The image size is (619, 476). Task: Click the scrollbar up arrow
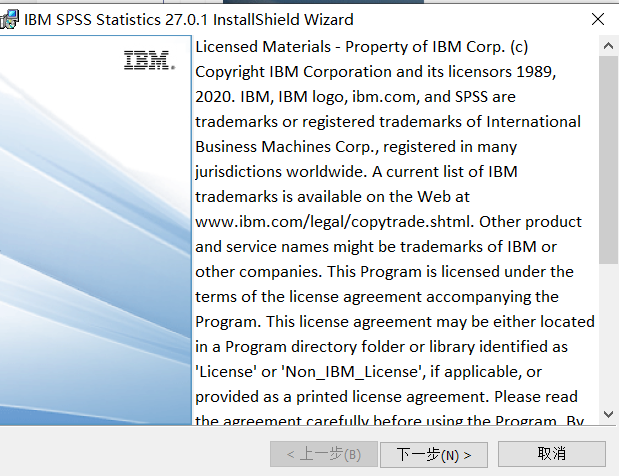[x=608, y=46]
